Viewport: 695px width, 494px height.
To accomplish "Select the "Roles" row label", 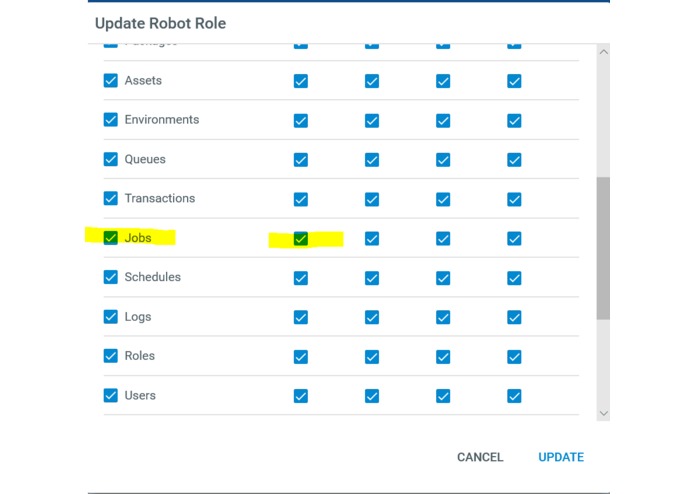I will (x=140, y=356).
